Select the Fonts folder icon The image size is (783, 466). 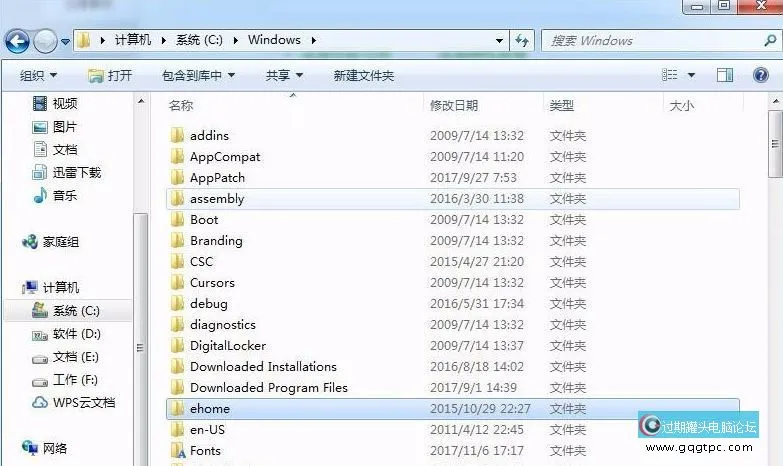coord(178,451)
